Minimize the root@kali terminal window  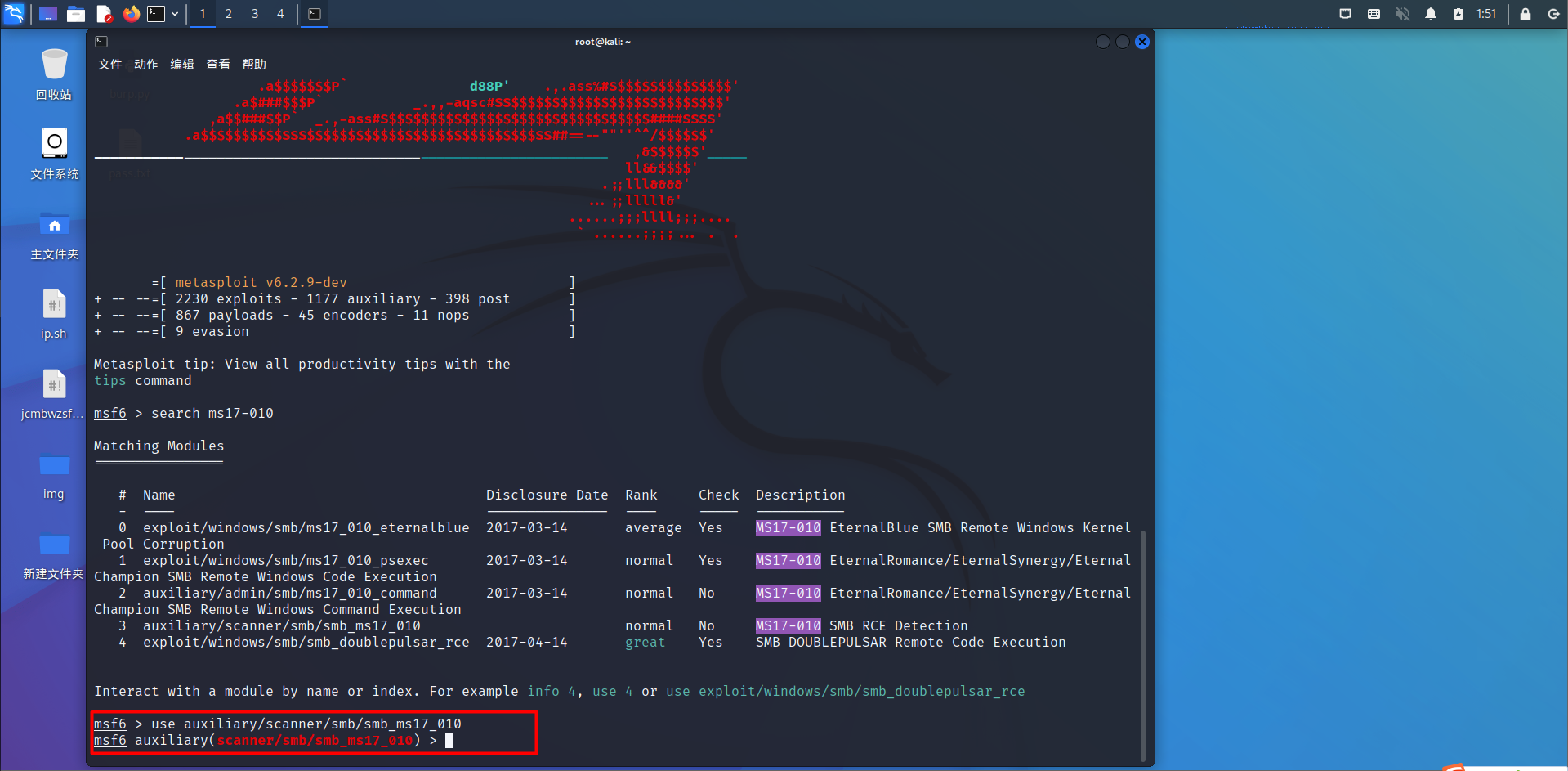point(1103,42)
